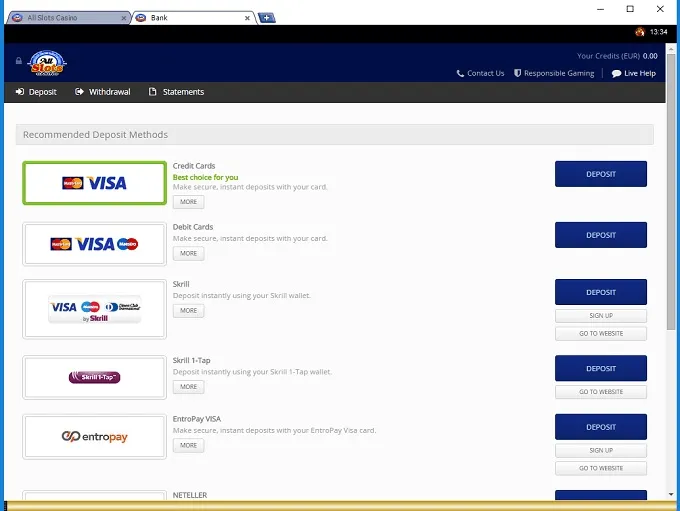This screenshot has height=511, width=680.
Task: Click the scrollbar down arrow
Action: click(671, 495)
